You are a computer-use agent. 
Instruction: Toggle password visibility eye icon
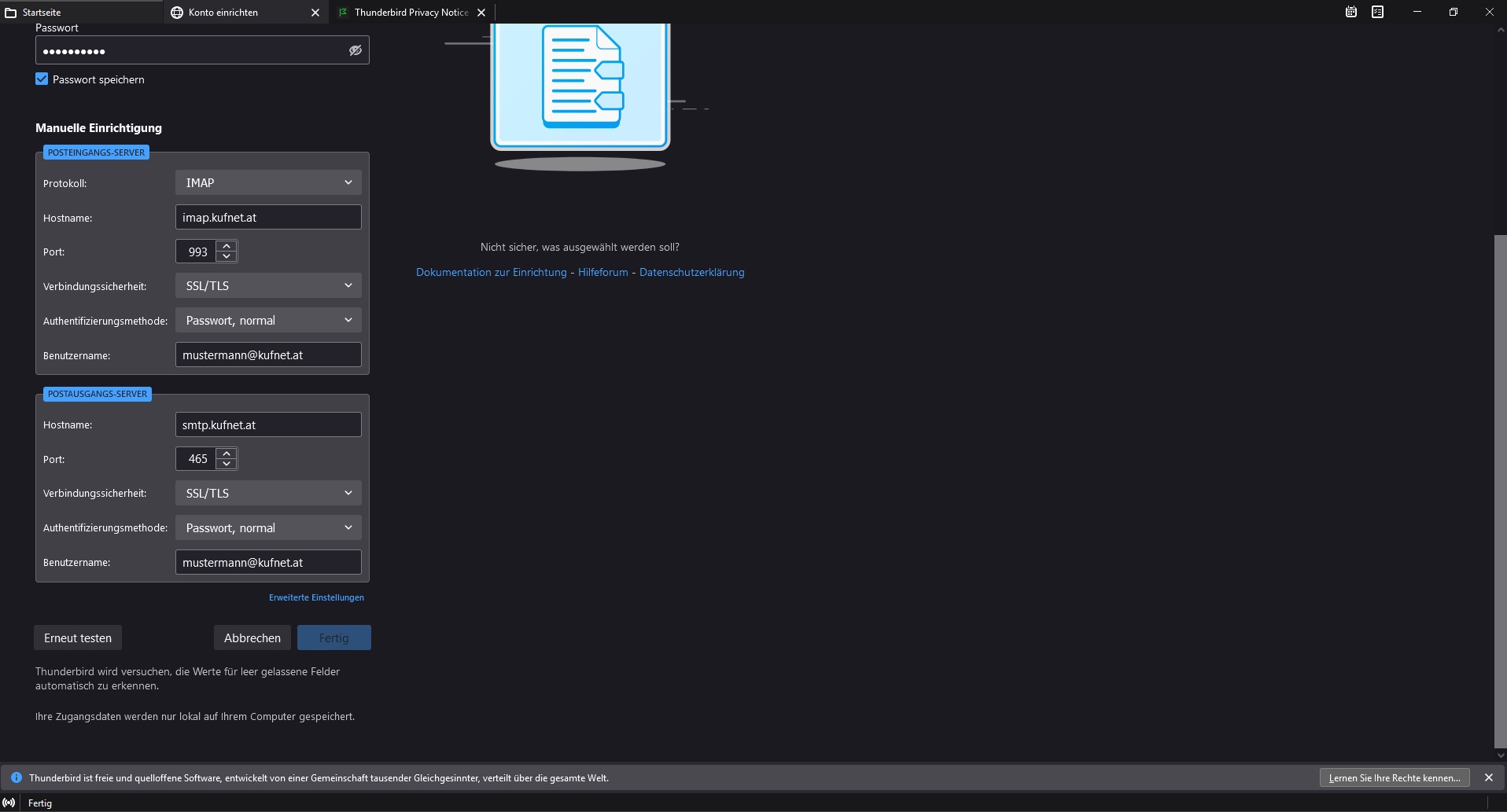[x=356, y=50]
